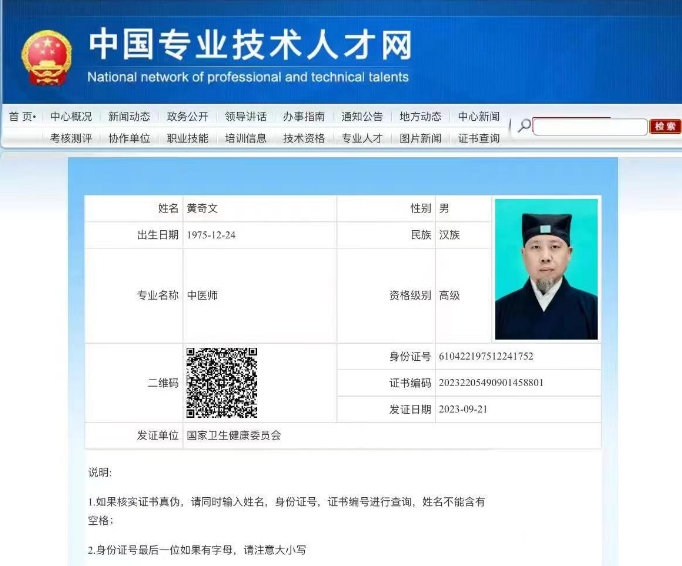Click the national emblem logo
This screenshot has width=682, height=566.
(47, 57)
